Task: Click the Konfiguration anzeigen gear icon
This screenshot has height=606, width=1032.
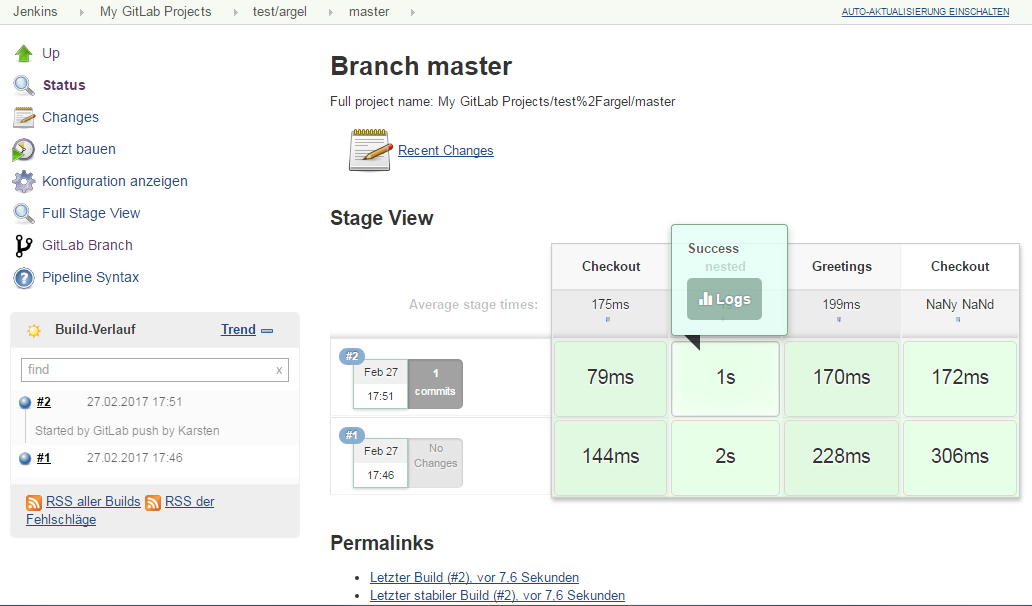Action: click(x=24, y=182)
